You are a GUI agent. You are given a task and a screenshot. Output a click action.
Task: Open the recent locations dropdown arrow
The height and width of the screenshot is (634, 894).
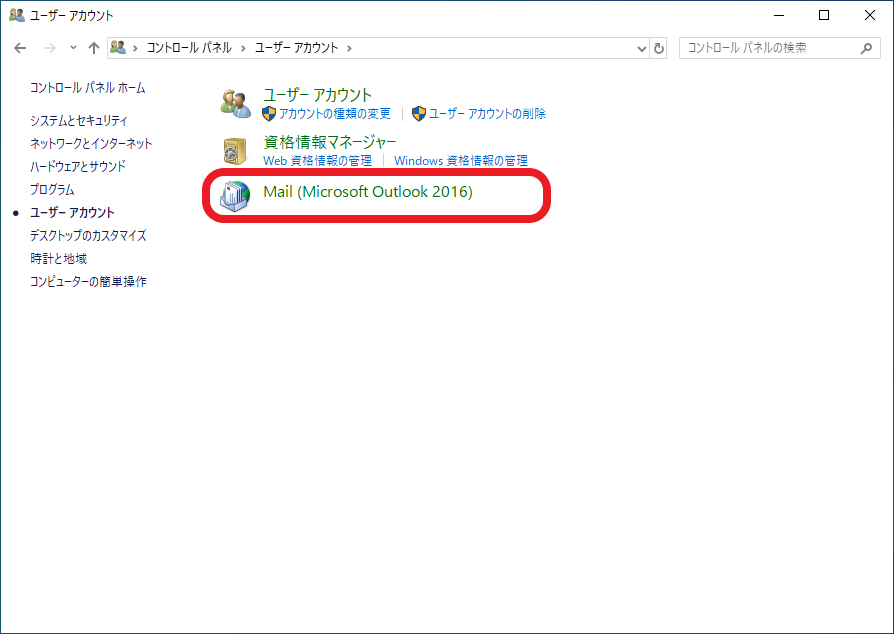(x=73, y=48)
